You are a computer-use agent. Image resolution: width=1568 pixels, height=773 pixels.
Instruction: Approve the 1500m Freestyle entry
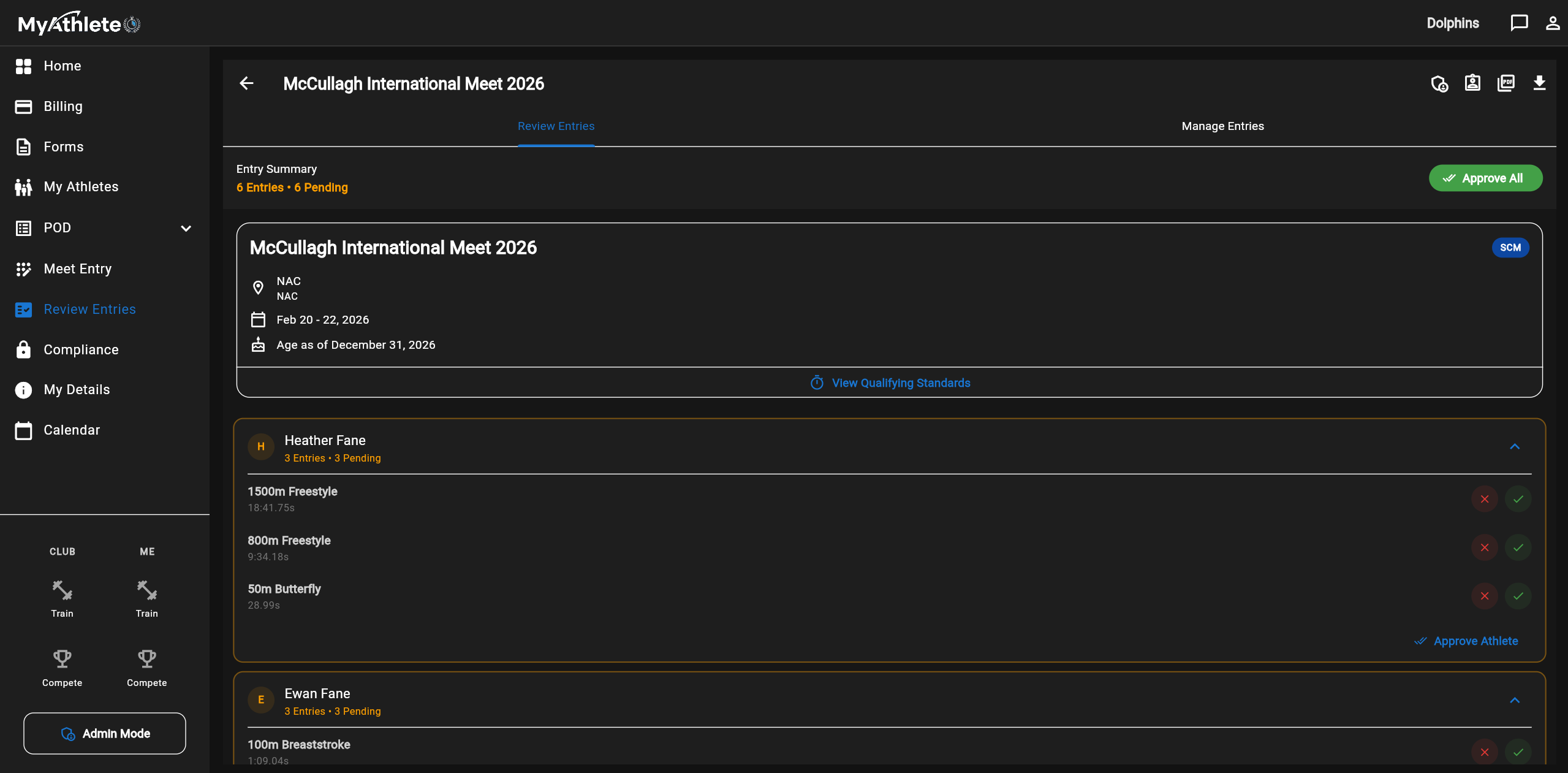coord(1518,499)
